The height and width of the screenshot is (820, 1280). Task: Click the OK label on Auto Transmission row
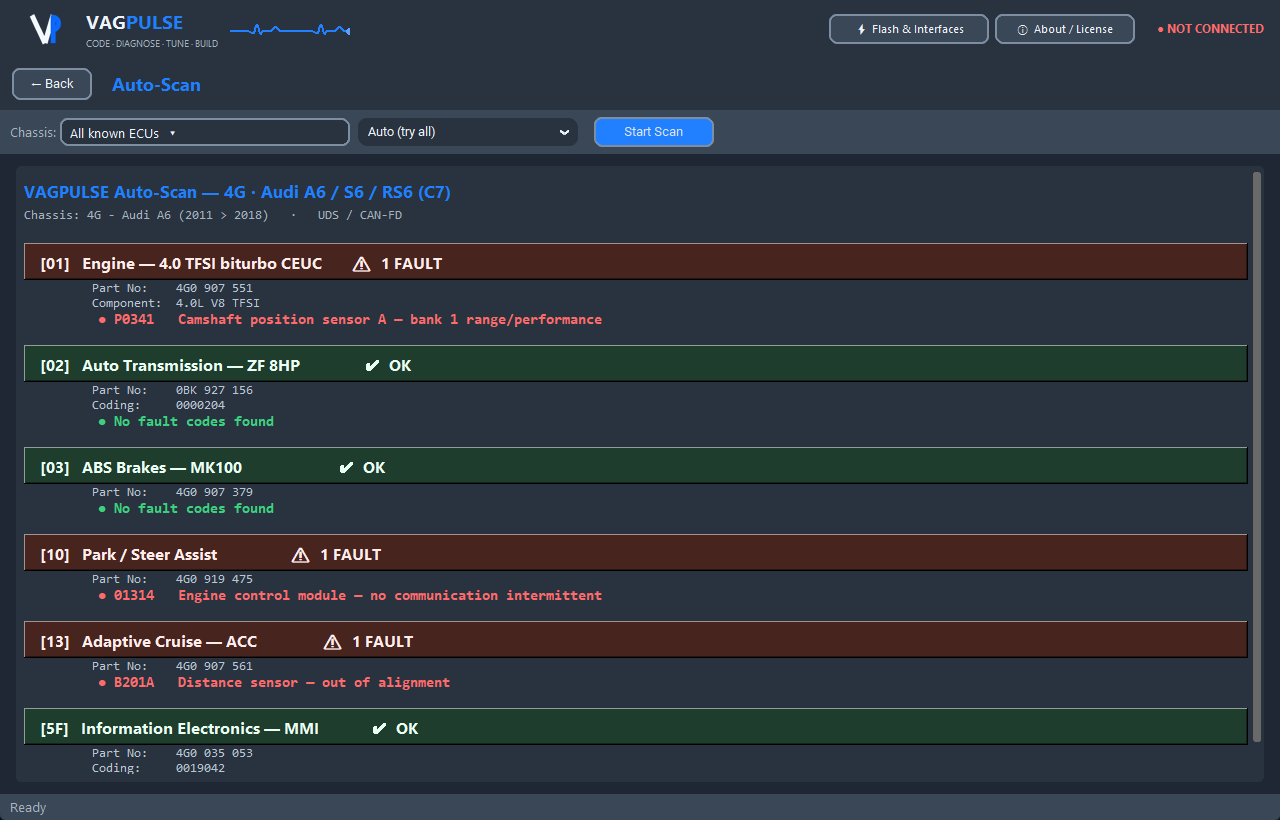pos(400,366)
